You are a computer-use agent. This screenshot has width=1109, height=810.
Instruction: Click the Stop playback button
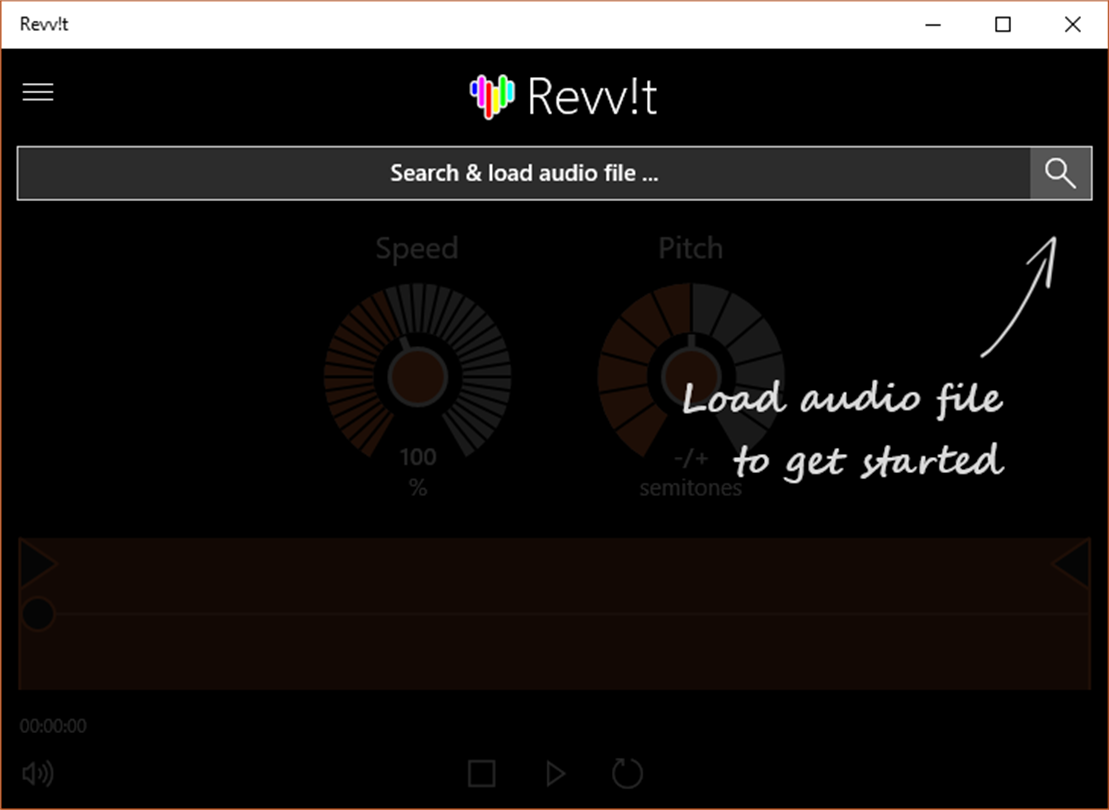[x=482, y=773]
